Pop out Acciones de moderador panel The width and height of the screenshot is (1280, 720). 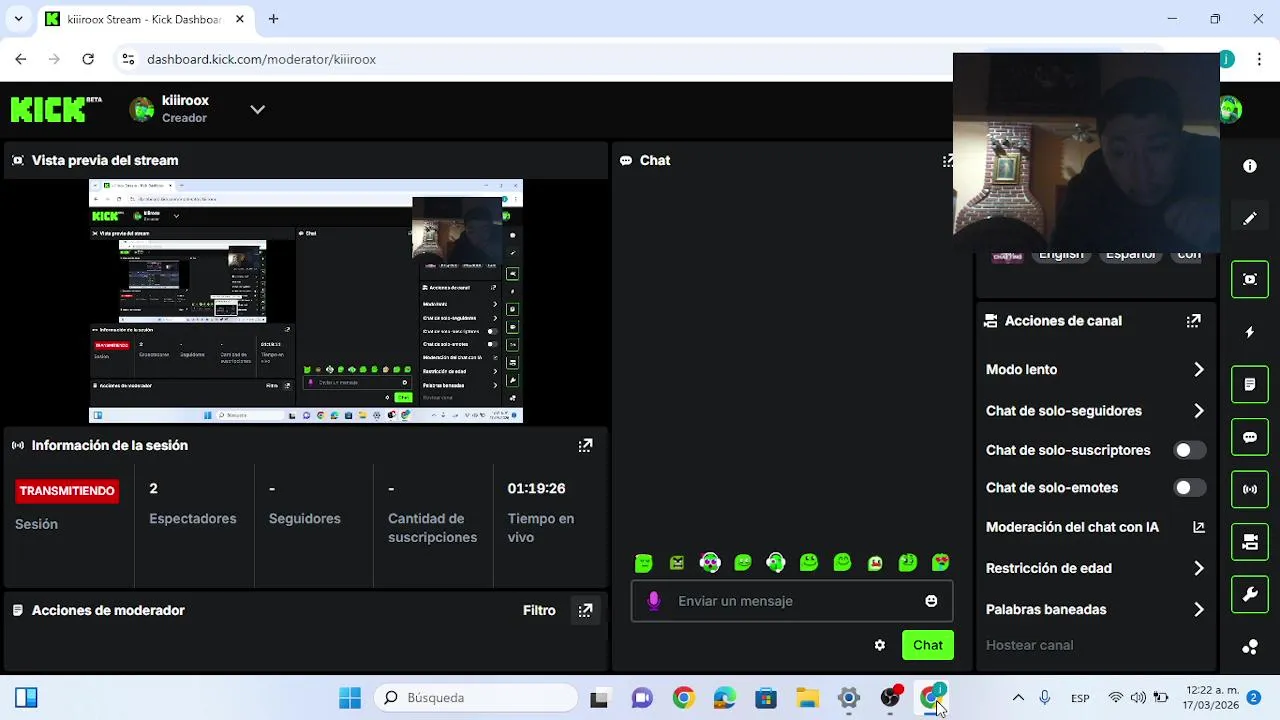pyautogui.click(x=585, y=610)
